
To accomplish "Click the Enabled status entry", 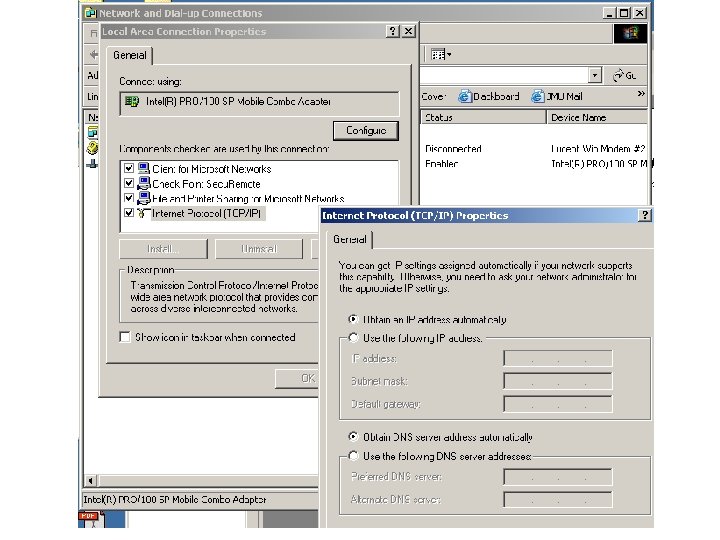I will 441,164.
